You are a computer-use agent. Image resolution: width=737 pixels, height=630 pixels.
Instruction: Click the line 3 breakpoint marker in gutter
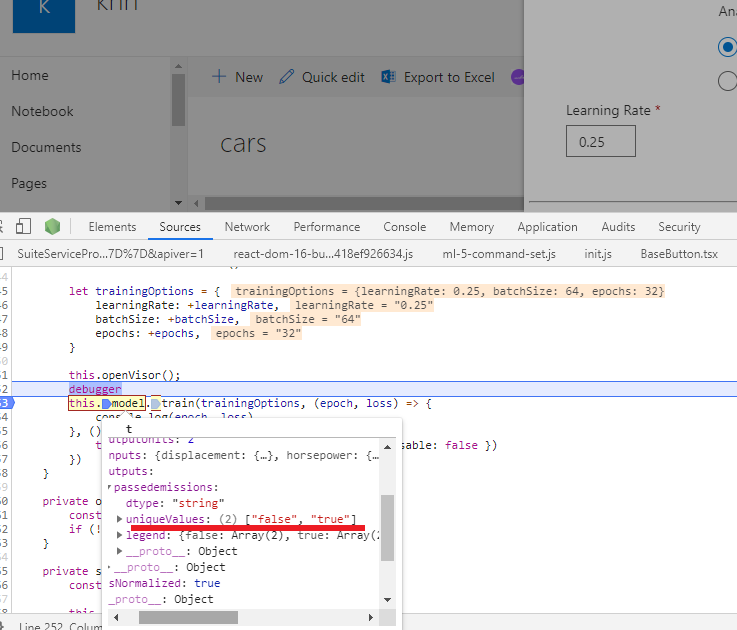coord(7,403)
